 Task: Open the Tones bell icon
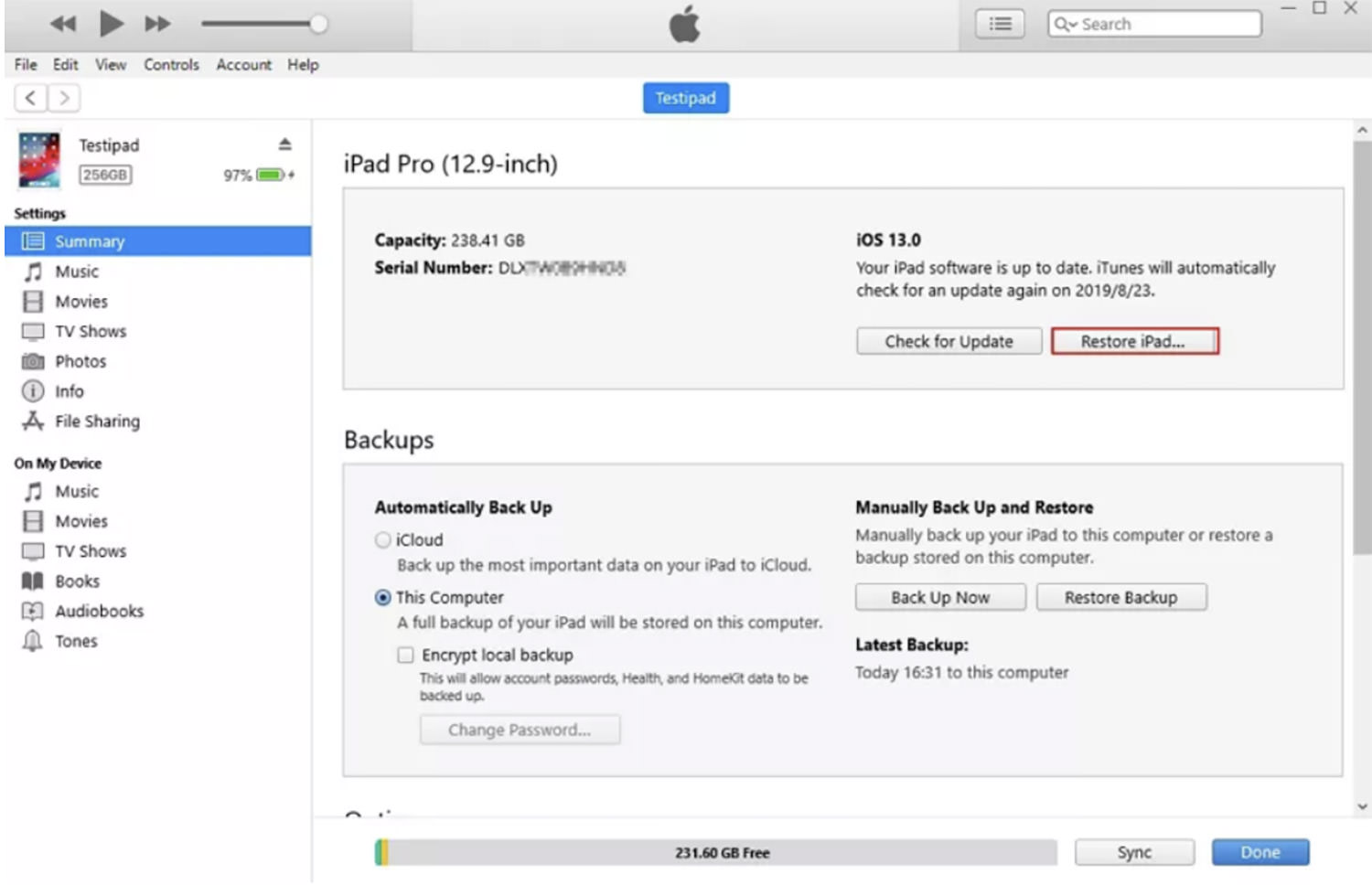(x=33, y=641)
